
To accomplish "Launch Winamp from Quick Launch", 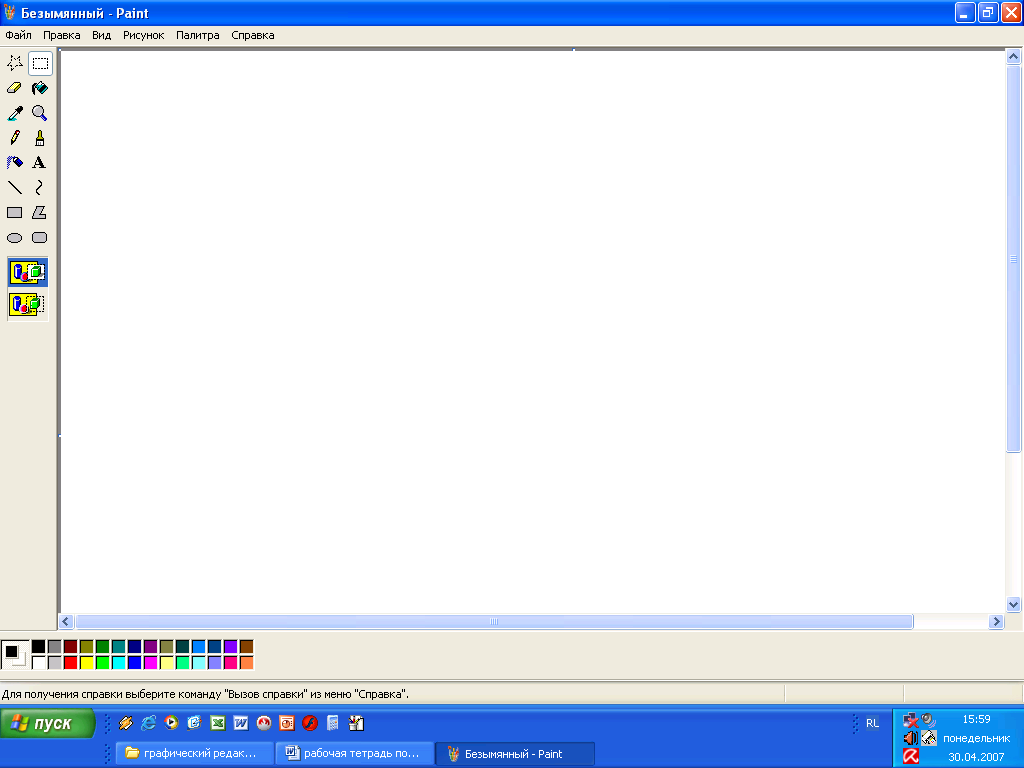I will pyautogui.click(x=126, y=723).
